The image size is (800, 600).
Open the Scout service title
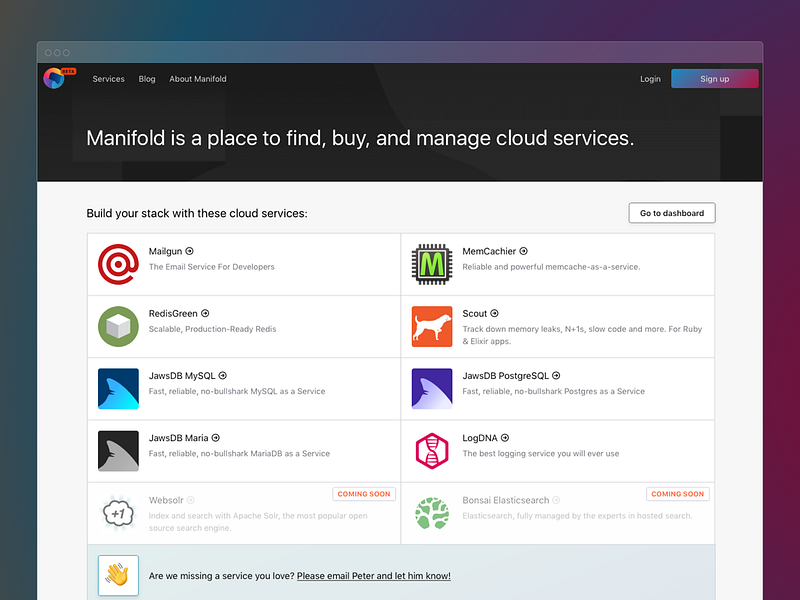pyautogui.click(x=474, y=313)
